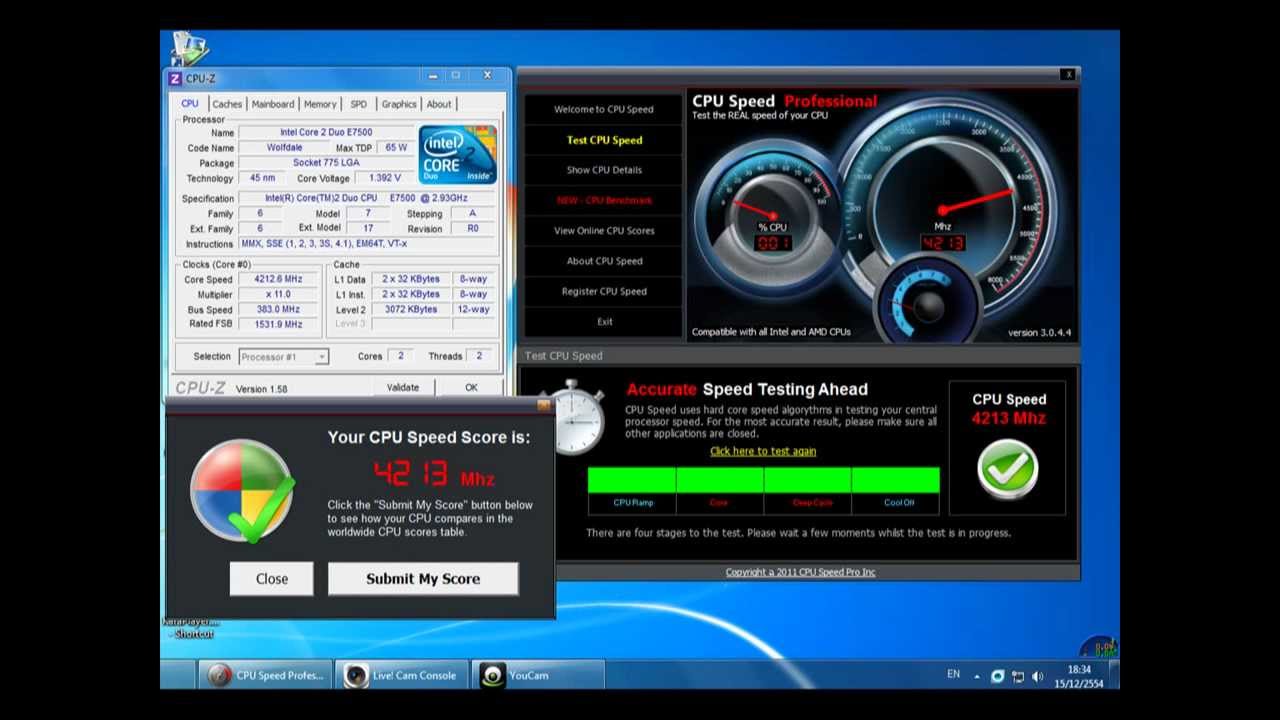Click the Max TDP value 65 W
This screenshot has height=720, width=1280.
[x=396, y=148]
